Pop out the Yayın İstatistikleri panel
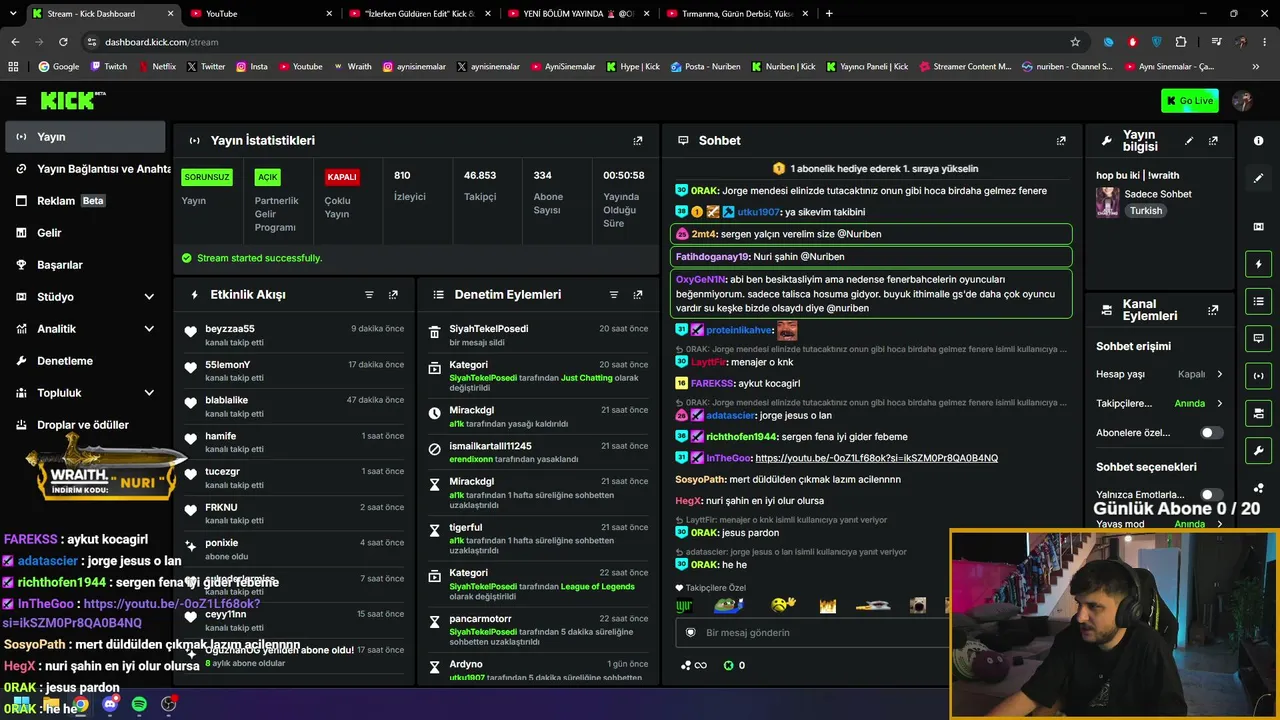The image size is (1280, 720). point(638,141)
